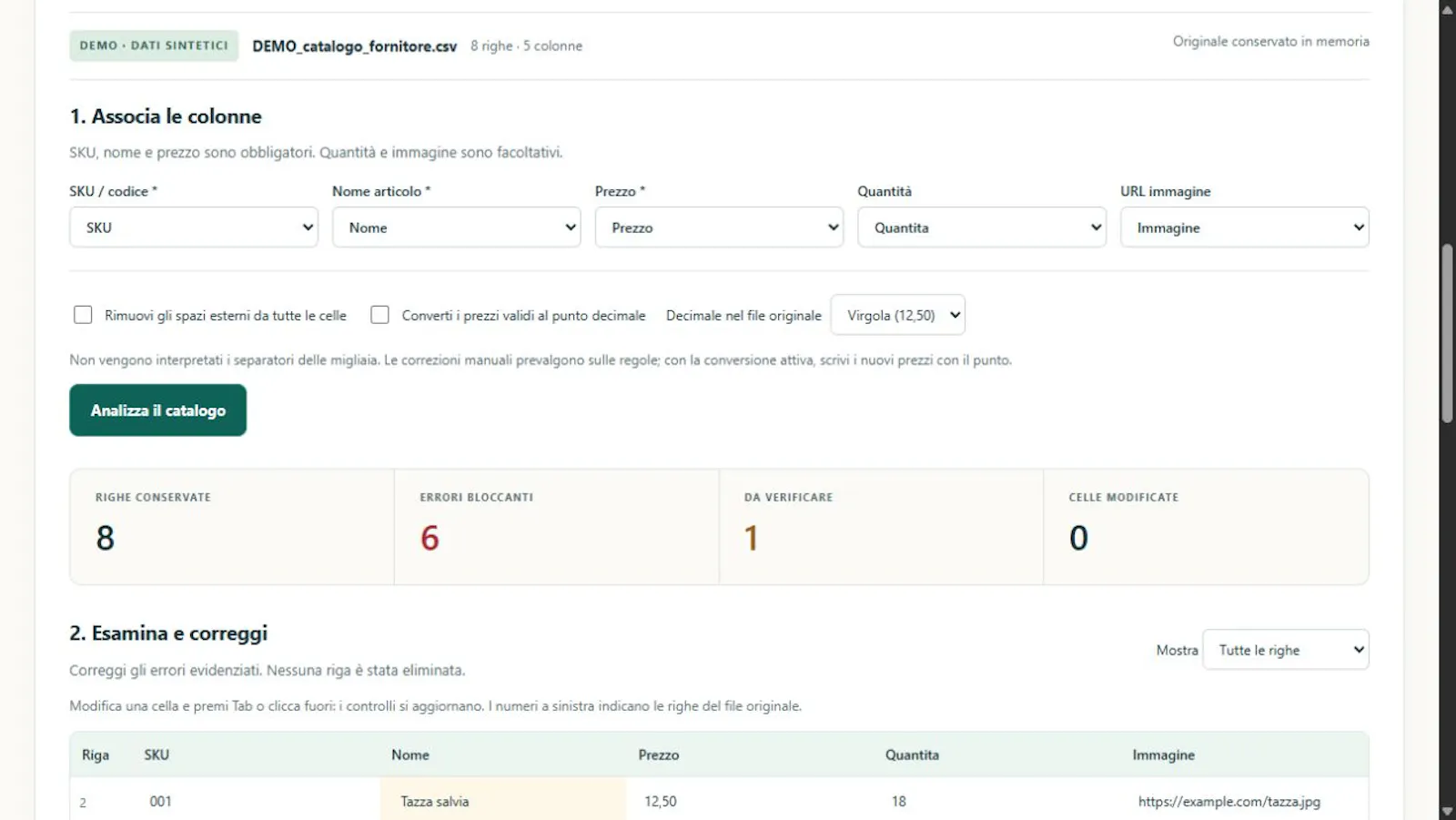Click the quantity cell '18'
1456x820 pixels.
pyautogui.click(x=998, y=801)
